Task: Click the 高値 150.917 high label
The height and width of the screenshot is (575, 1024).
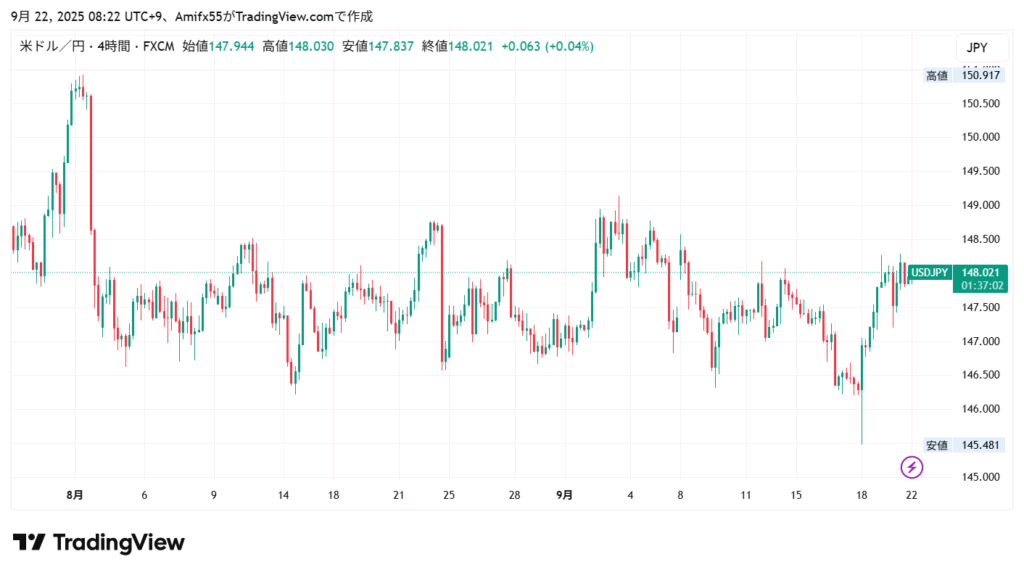Action: pyautogui.click(x=964, y=75)
